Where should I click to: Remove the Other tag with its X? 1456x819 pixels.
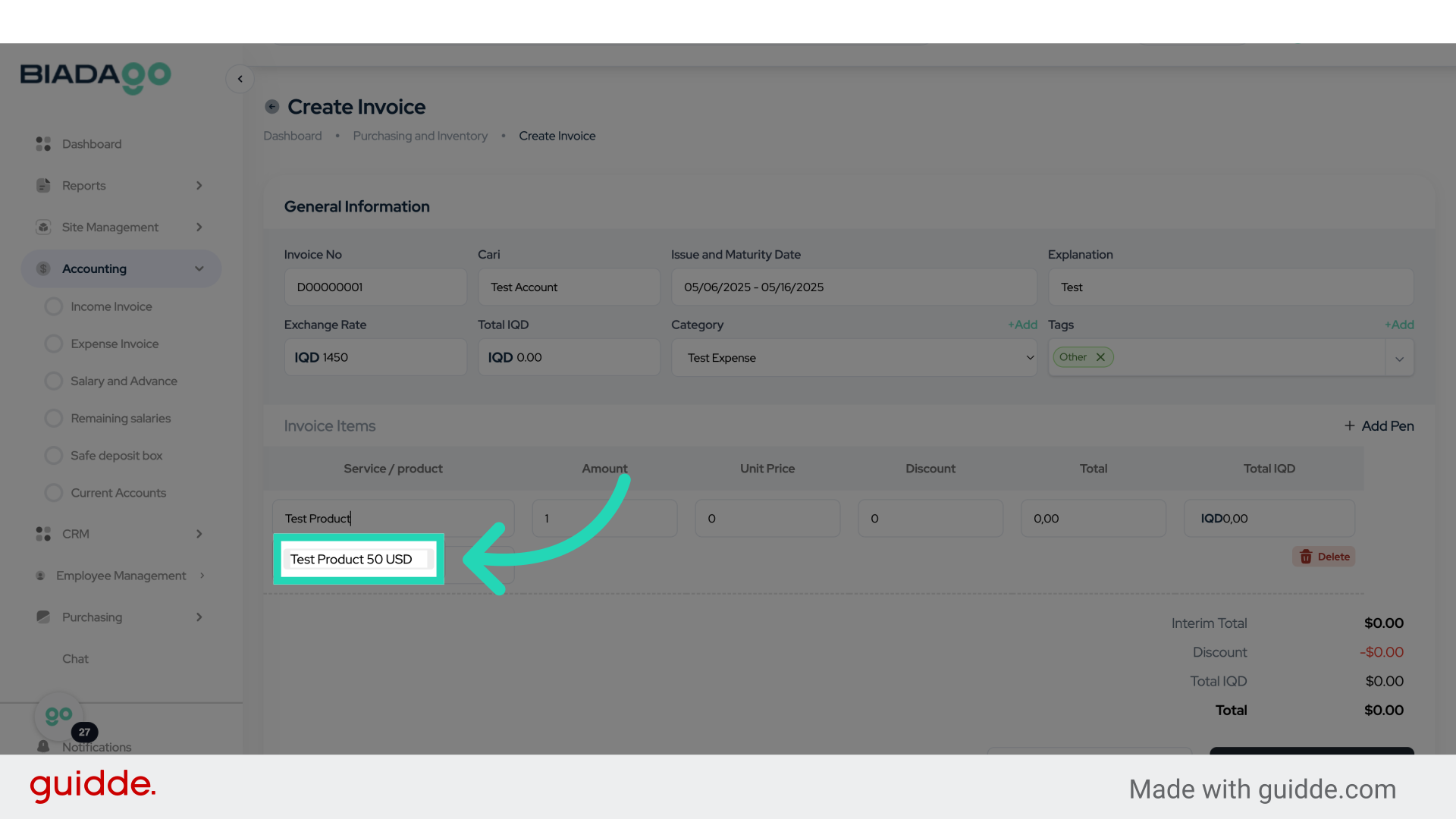[1100, 357]
